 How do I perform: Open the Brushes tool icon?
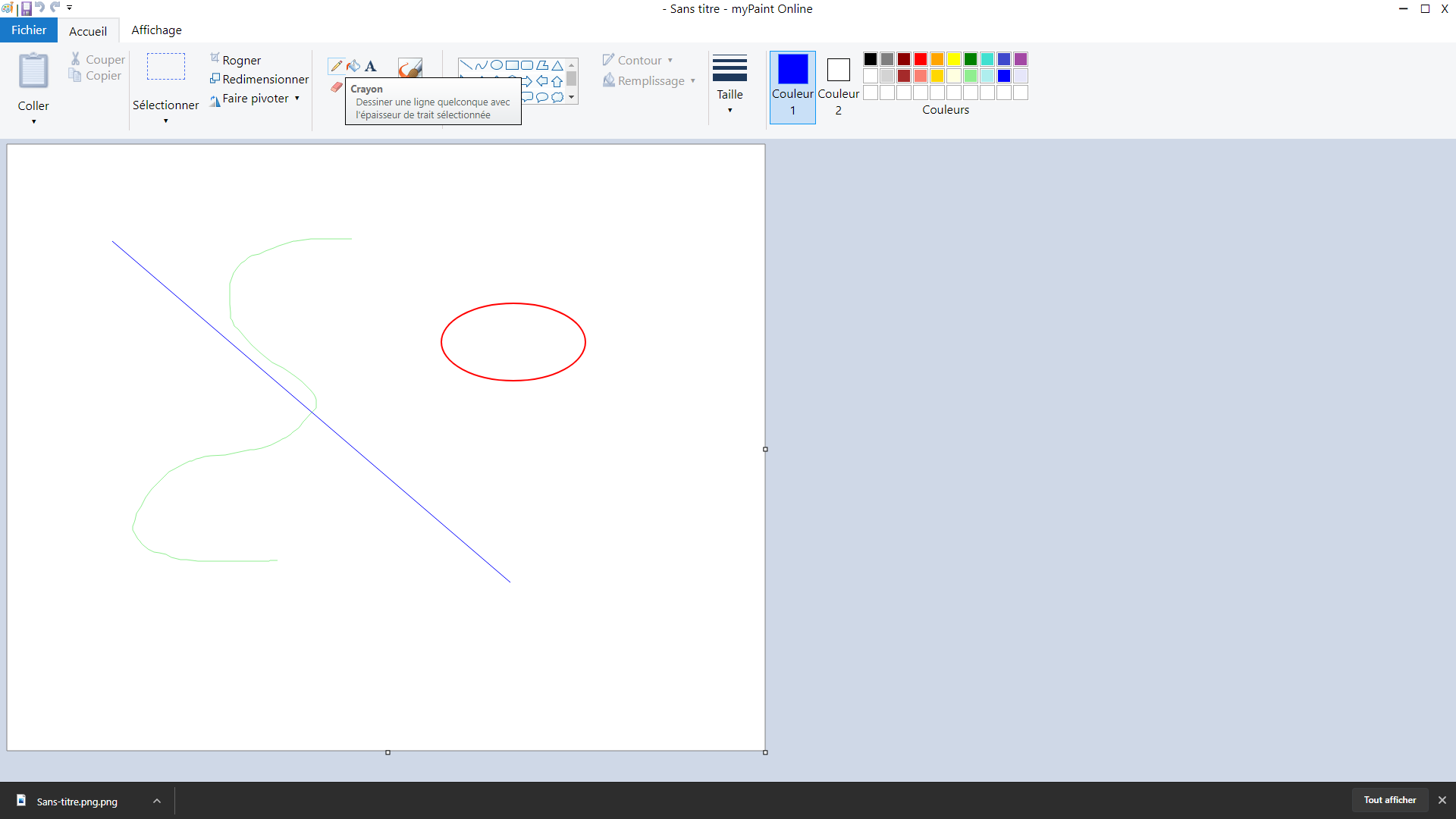tap(409, 68)
